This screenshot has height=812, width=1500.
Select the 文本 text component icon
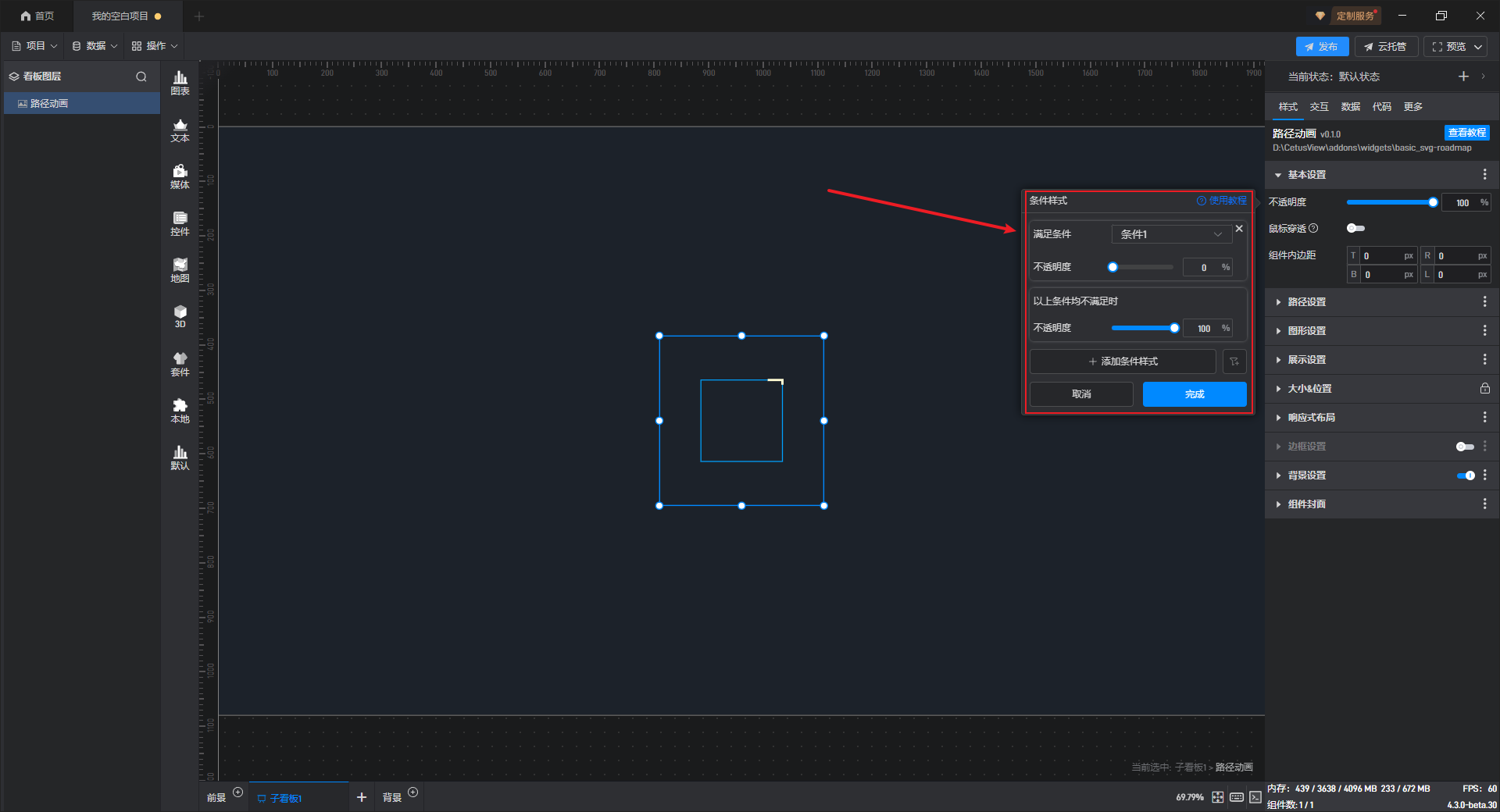tap(180, 130)
